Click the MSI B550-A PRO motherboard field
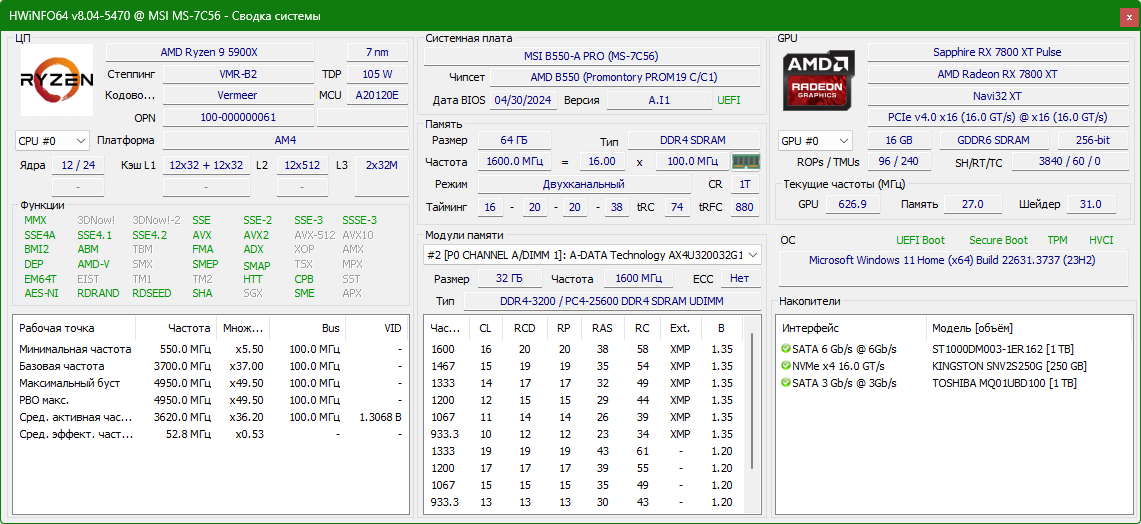 (592, 56)
